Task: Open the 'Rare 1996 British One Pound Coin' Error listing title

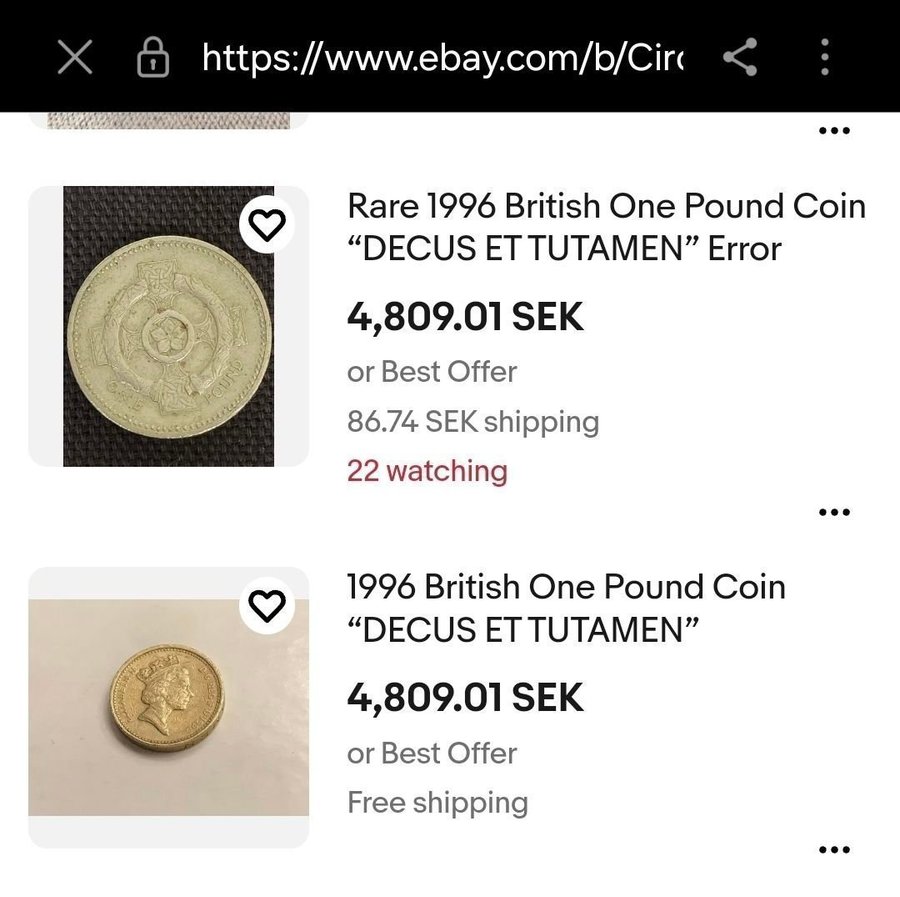Action: click(606, 227)
